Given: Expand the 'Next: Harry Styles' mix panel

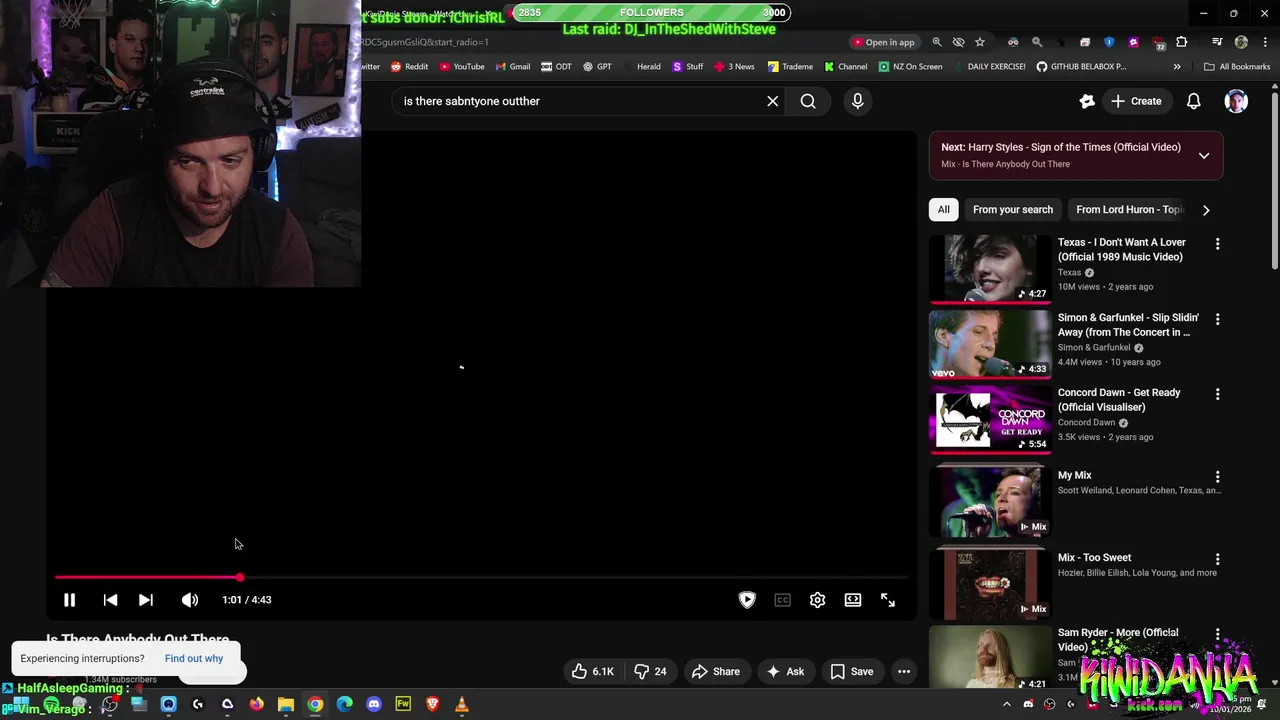Looking at the screenshot, I should (x=1204, y=155).
